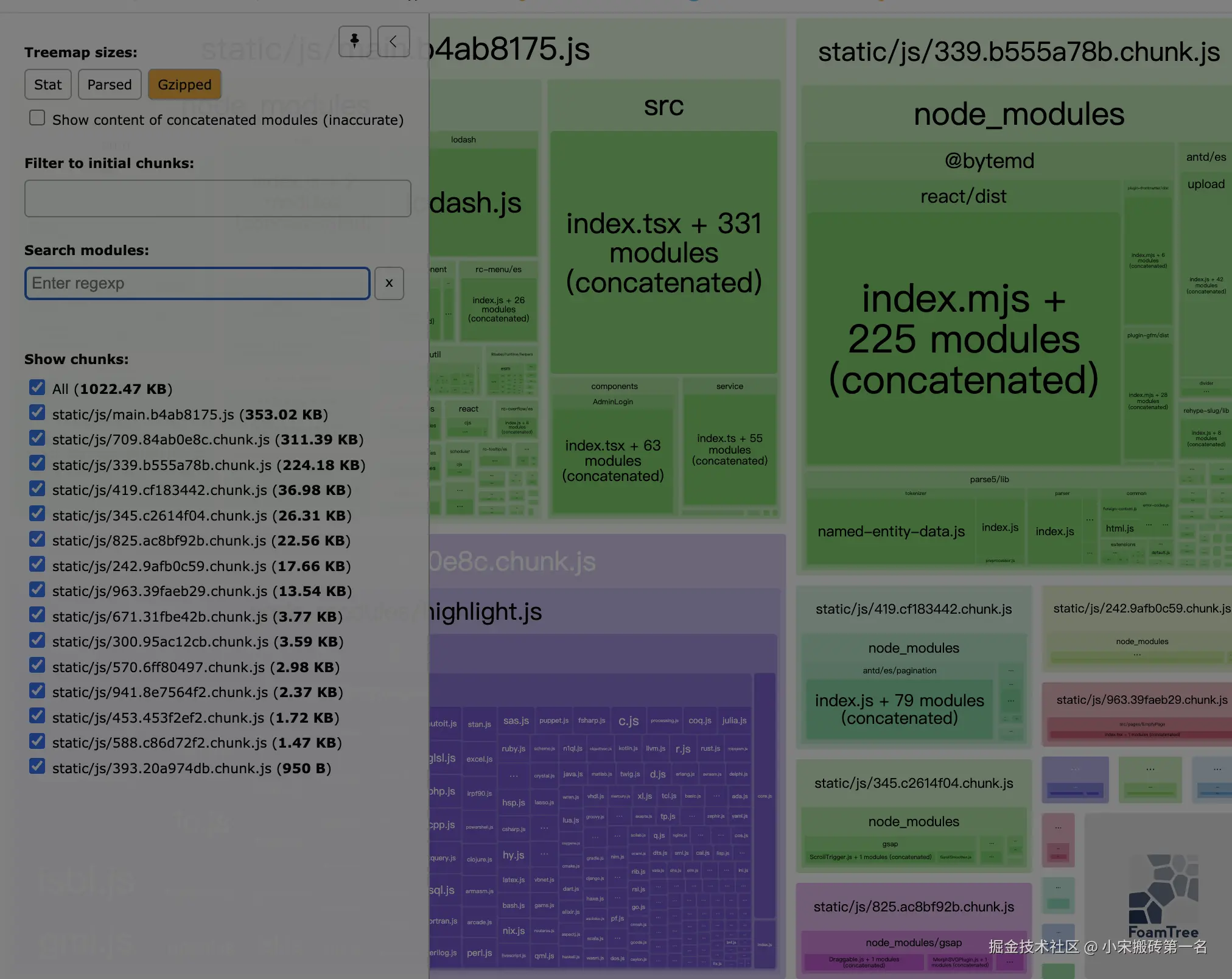Click the FoamTree logo

1163,896
